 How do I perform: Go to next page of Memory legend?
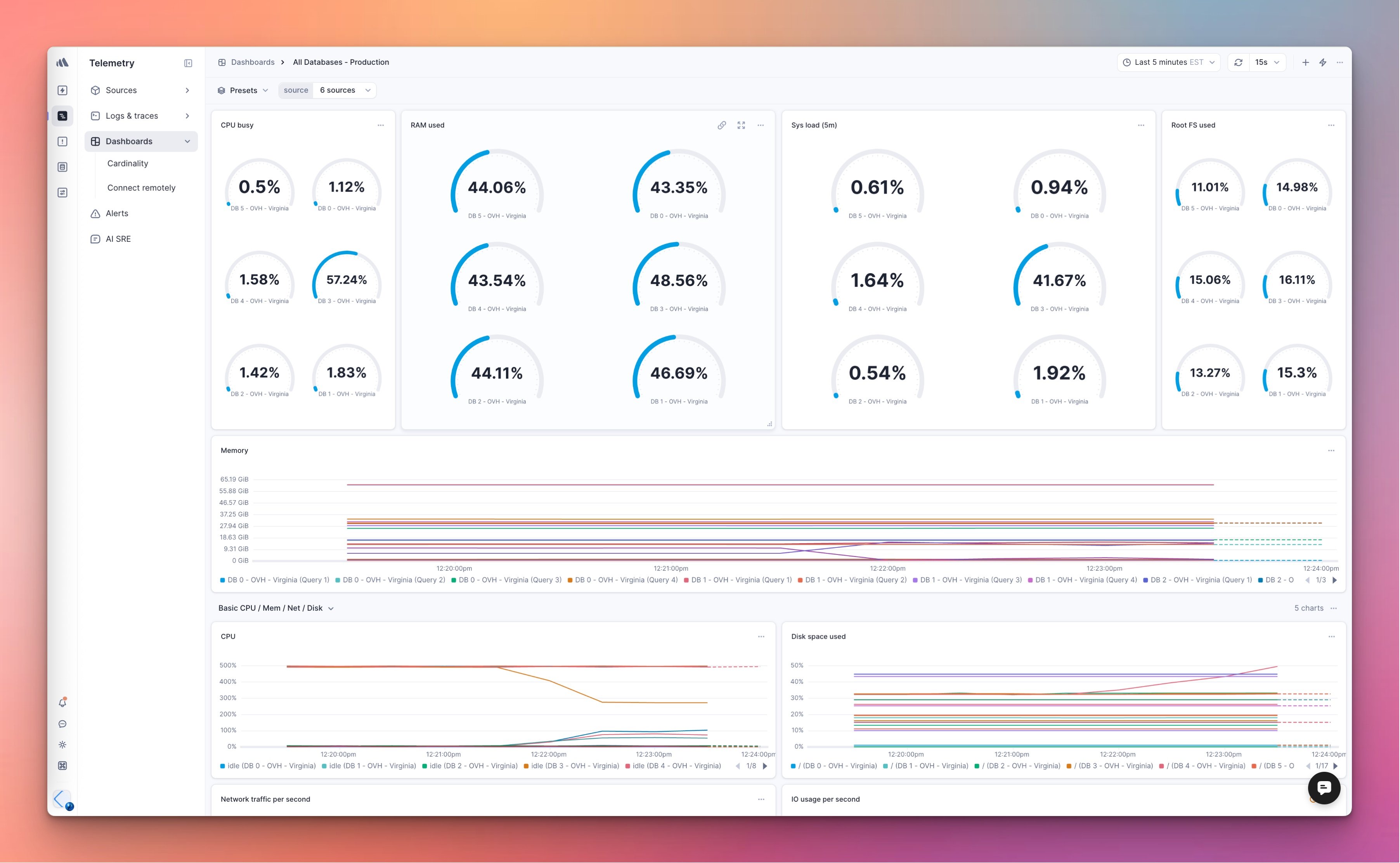[1334, 580]
